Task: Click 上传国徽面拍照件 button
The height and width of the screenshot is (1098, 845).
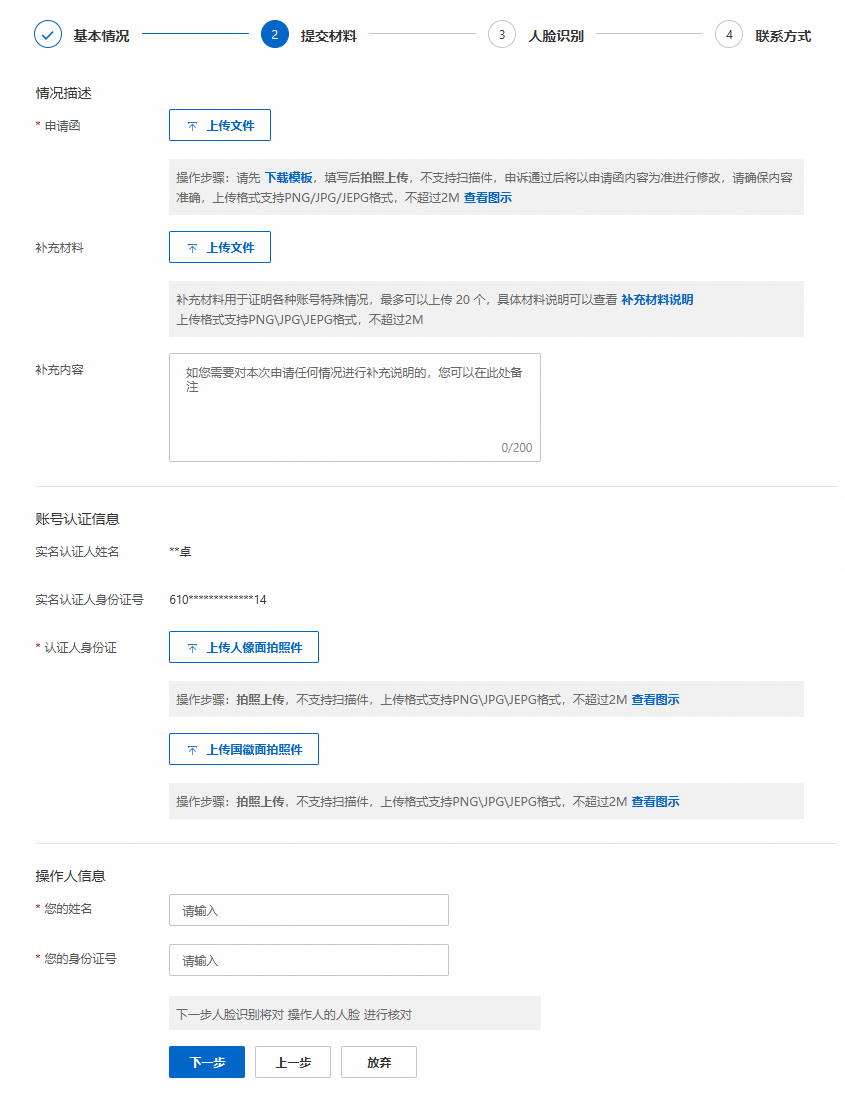Action: pos(244,749)
